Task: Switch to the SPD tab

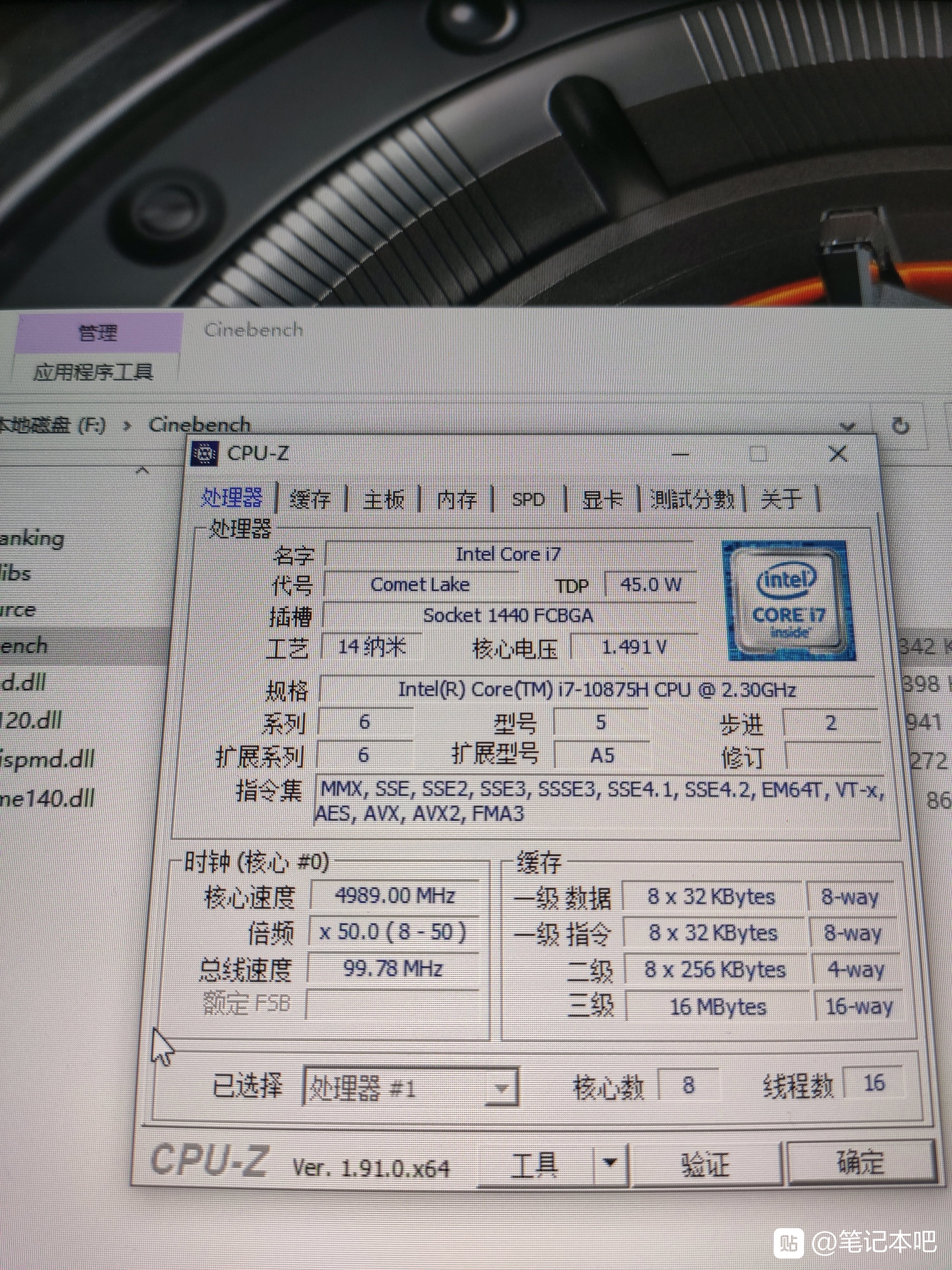Action: point(528,499)
